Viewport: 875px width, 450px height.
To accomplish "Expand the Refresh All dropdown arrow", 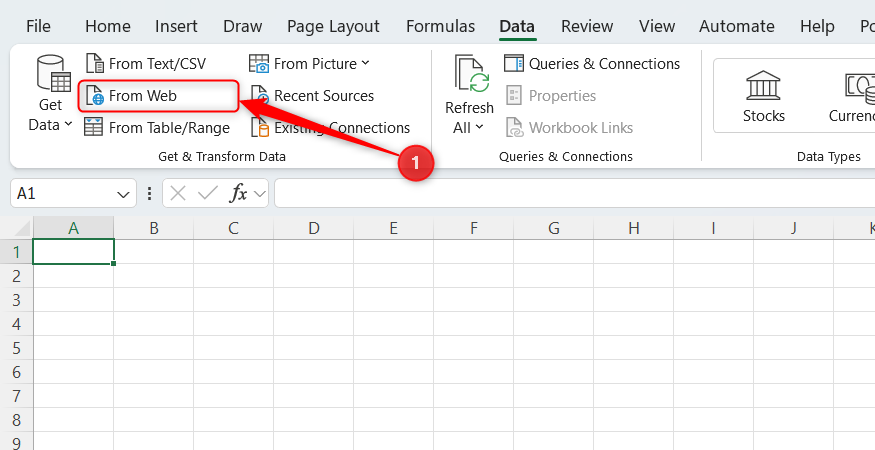I will [x=479, y=127].
